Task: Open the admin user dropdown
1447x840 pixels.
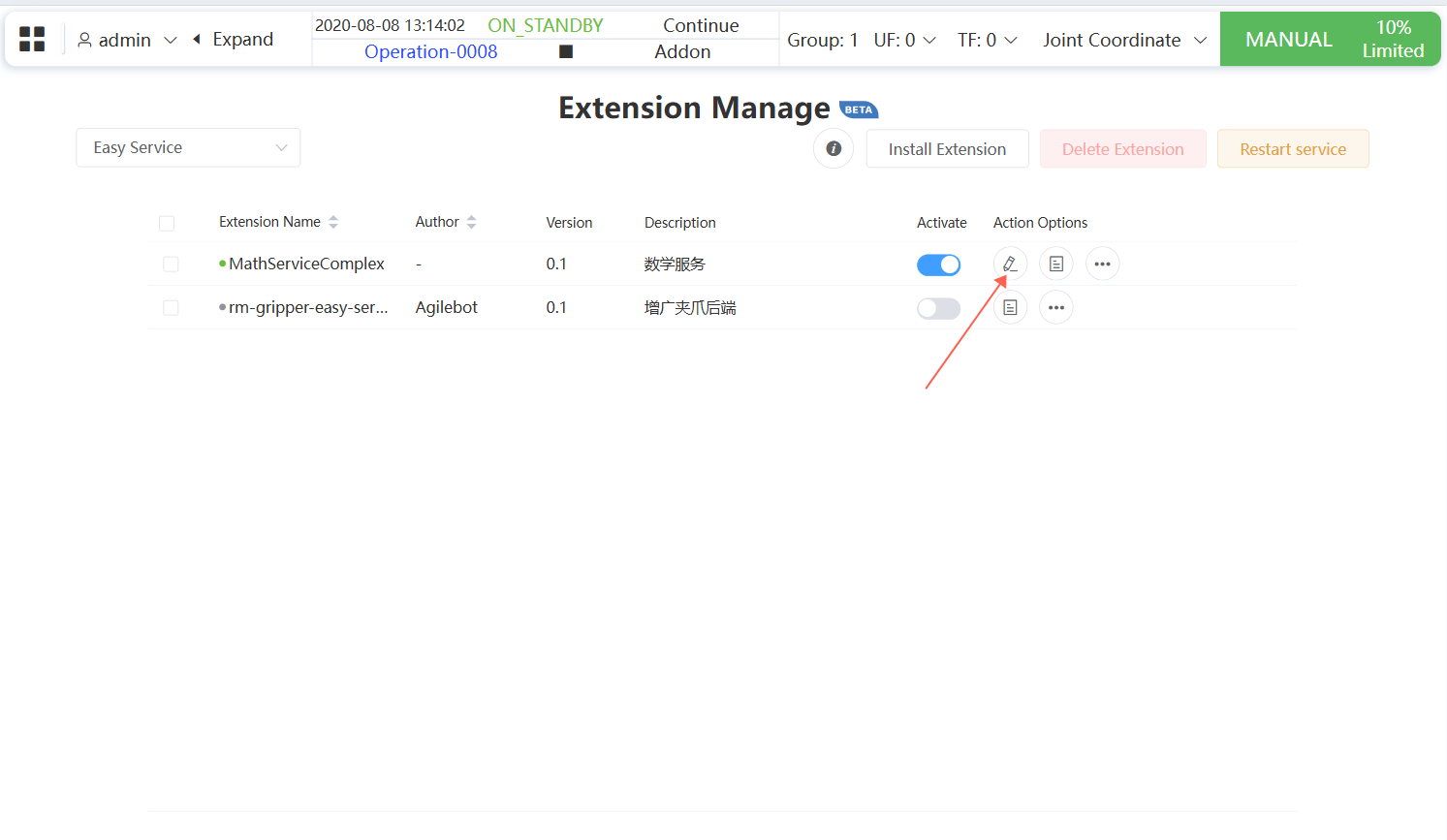Action: 127,40
